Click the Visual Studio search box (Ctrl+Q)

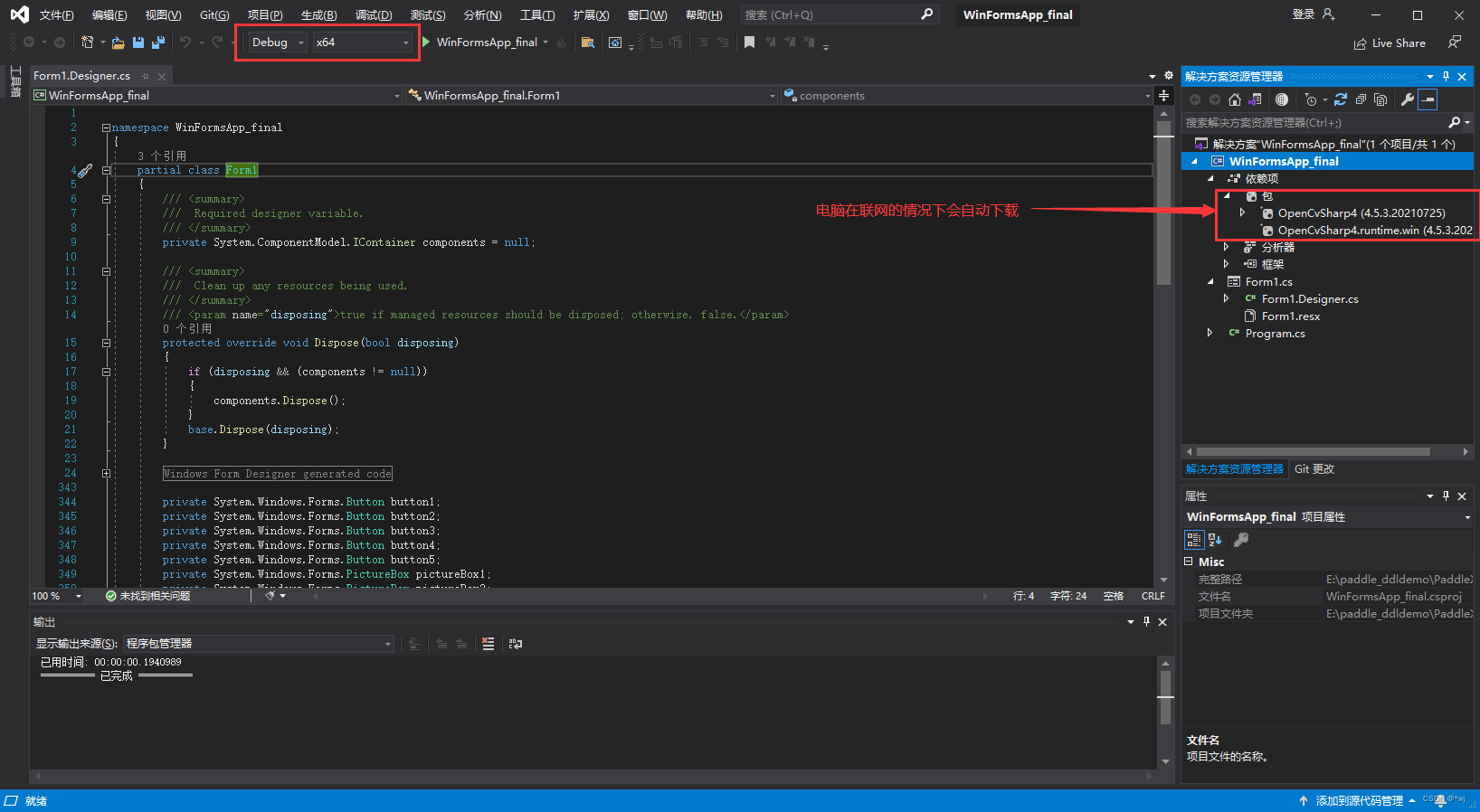839,14
